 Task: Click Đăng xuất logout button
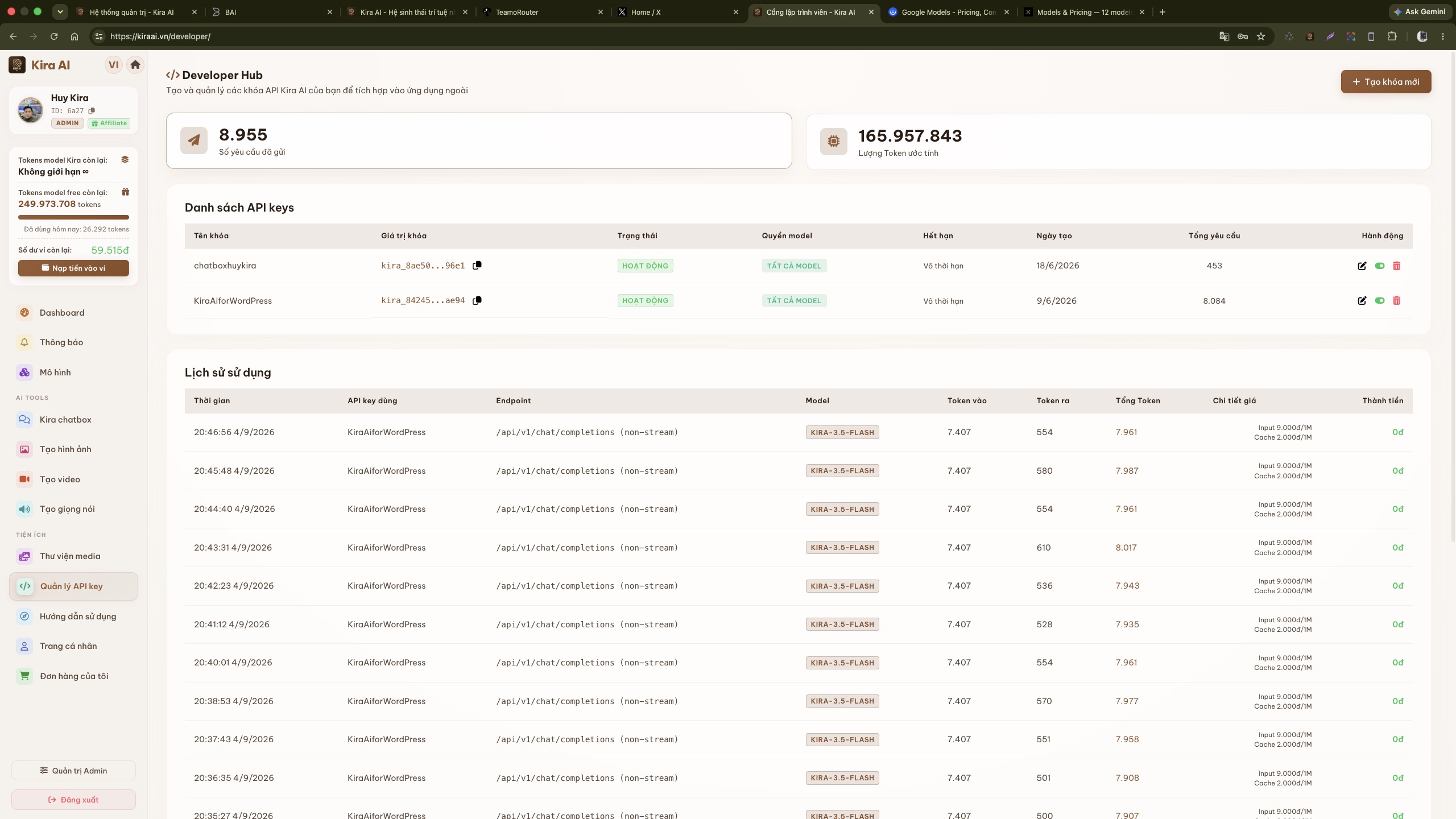[73, 800]
